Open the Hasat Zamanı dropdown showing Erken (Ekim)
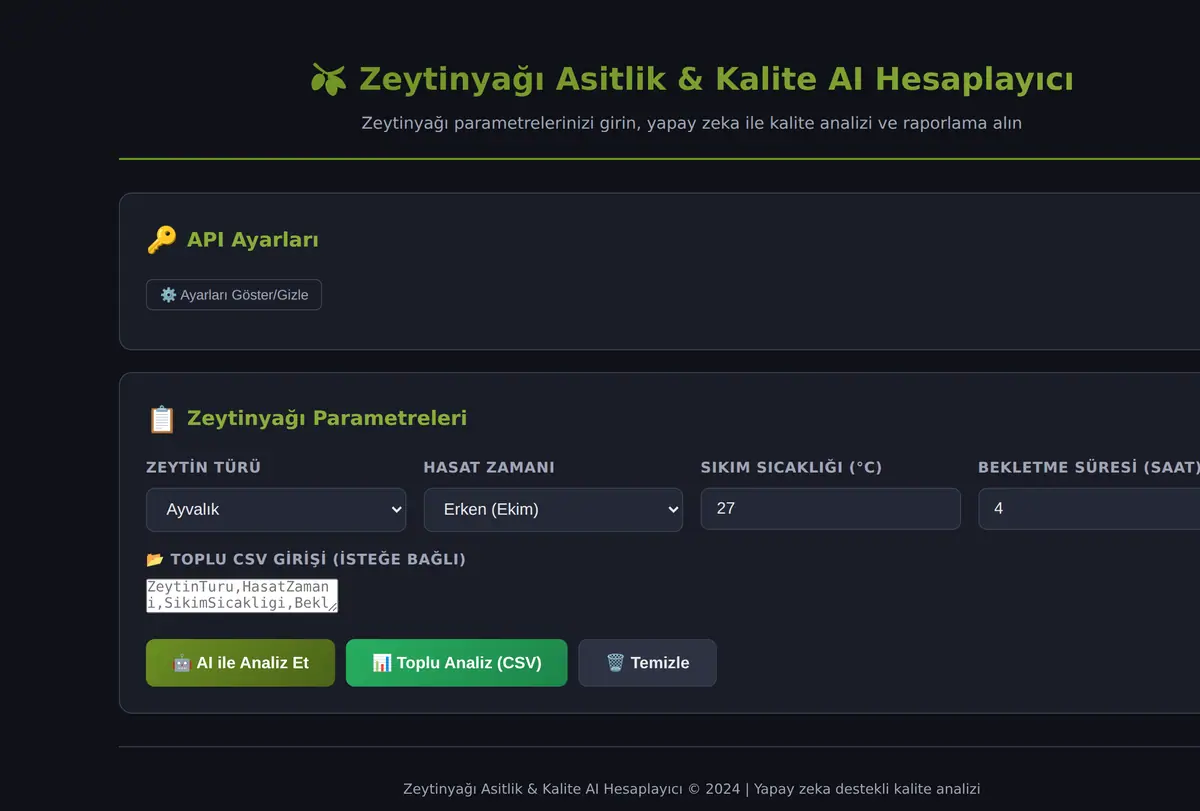 553,509
